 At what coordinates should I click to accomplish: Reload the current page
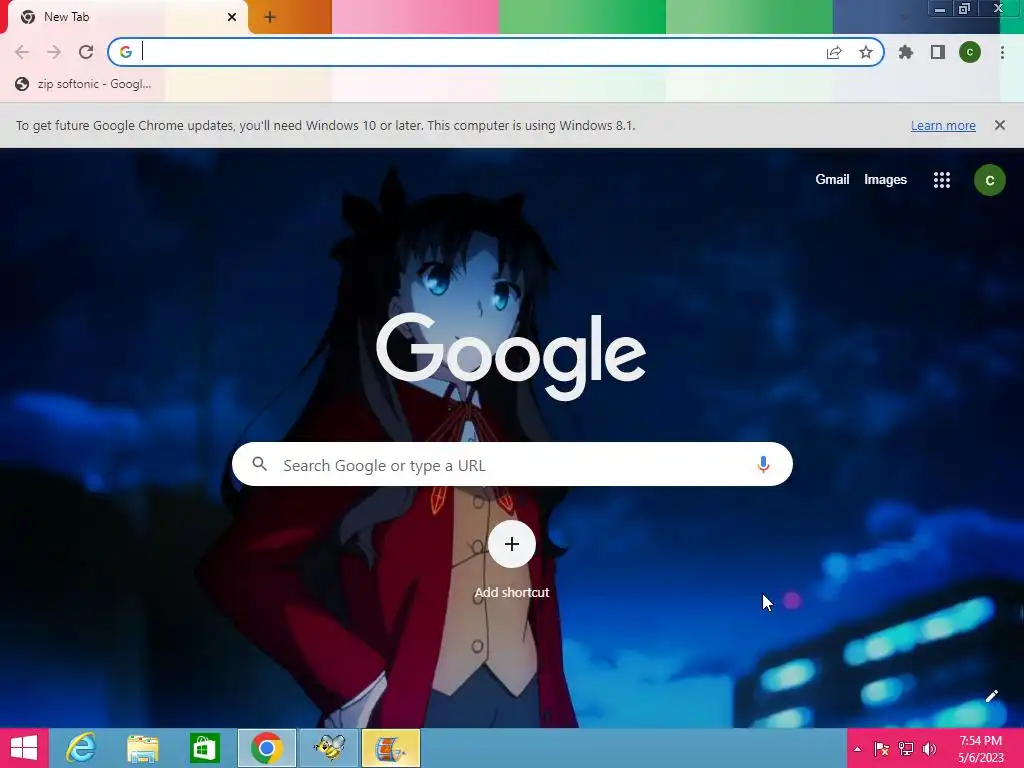coord(86,52)
